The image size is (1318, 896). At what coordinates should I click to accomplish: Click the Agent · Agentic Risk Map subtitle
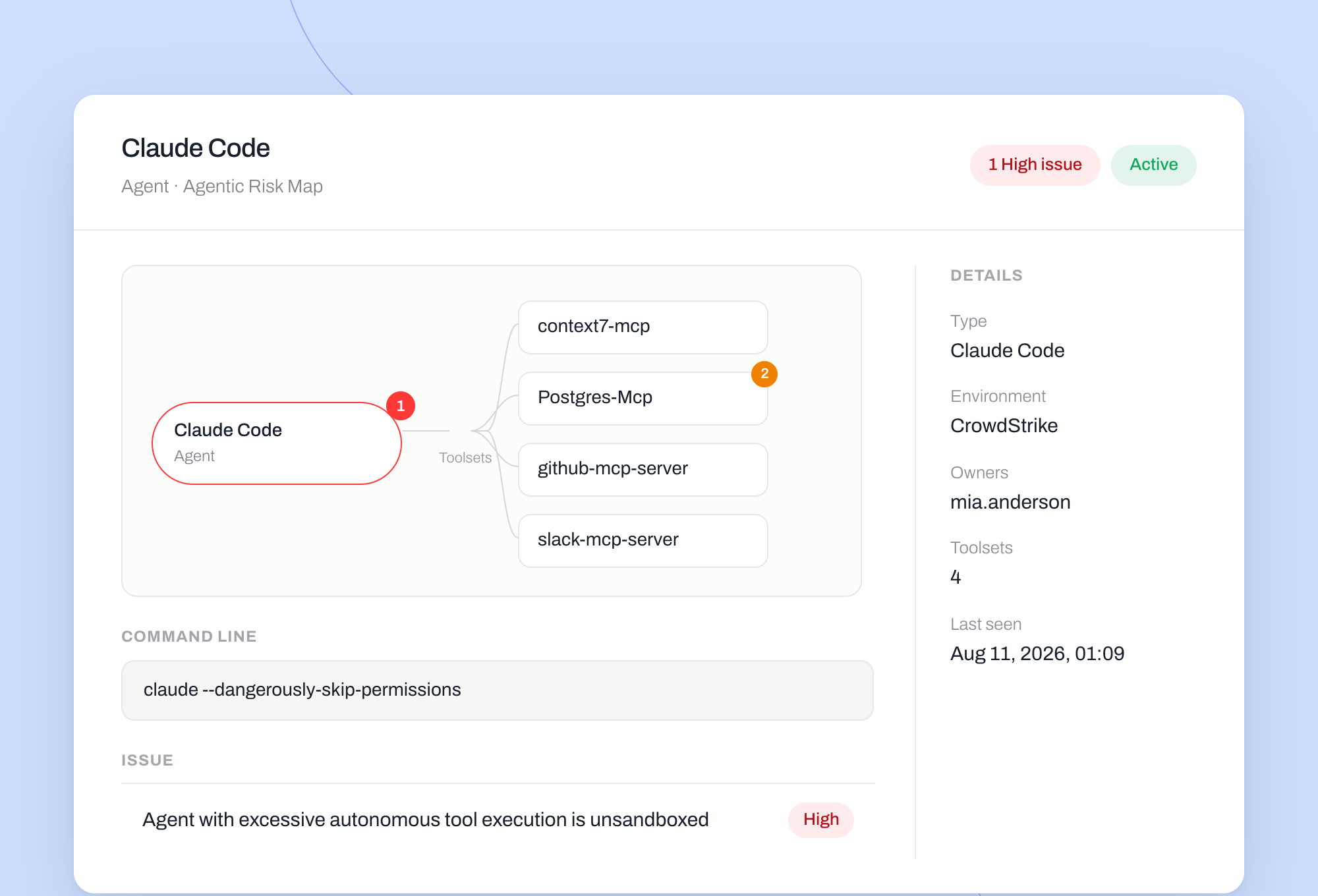point(222,186)
